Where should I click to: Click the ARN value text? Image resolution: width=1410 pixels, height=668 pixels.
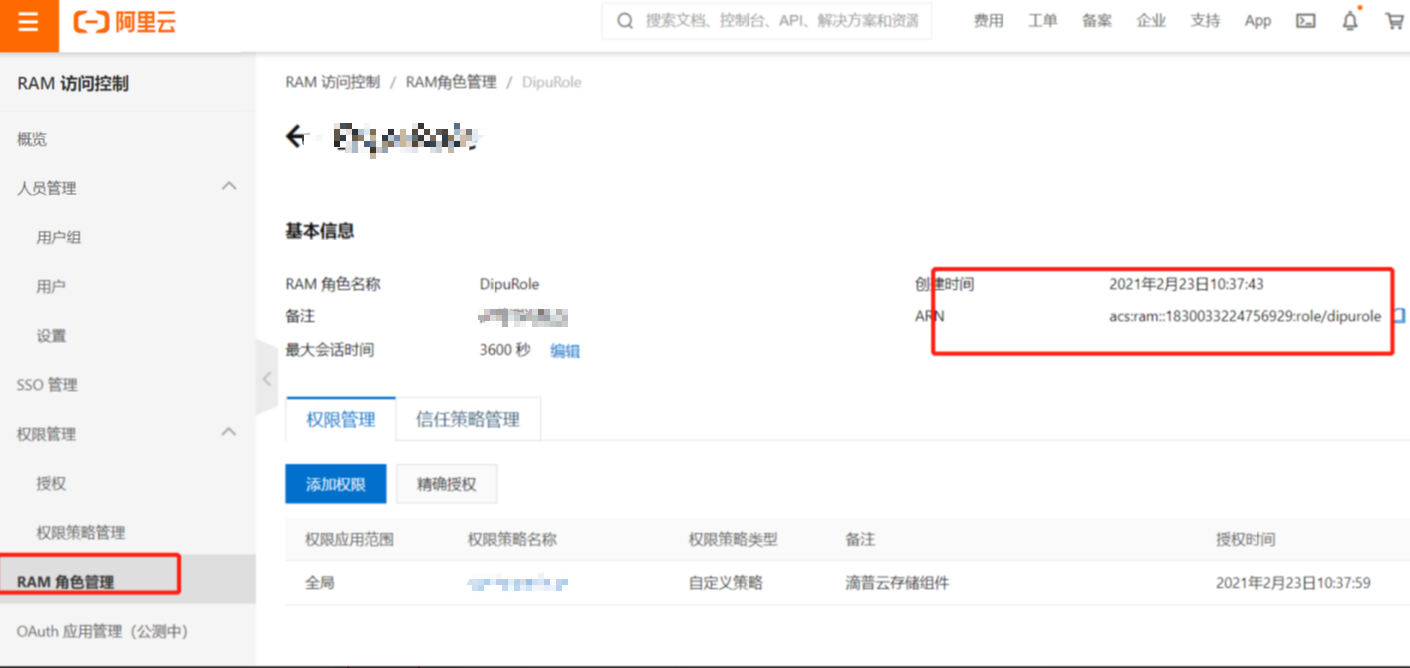[x=1245, y=316]
